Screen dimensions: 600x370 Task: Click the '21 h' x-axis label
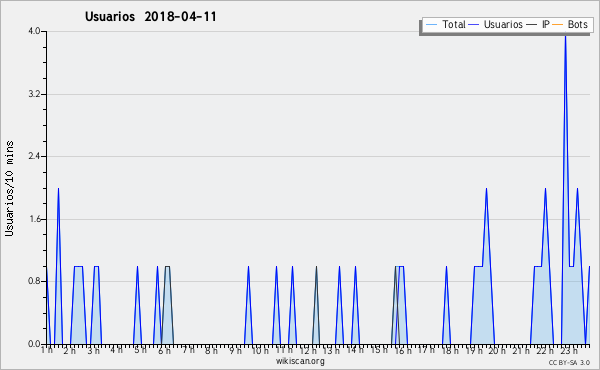pyautogui.click(x=521, y=351)
